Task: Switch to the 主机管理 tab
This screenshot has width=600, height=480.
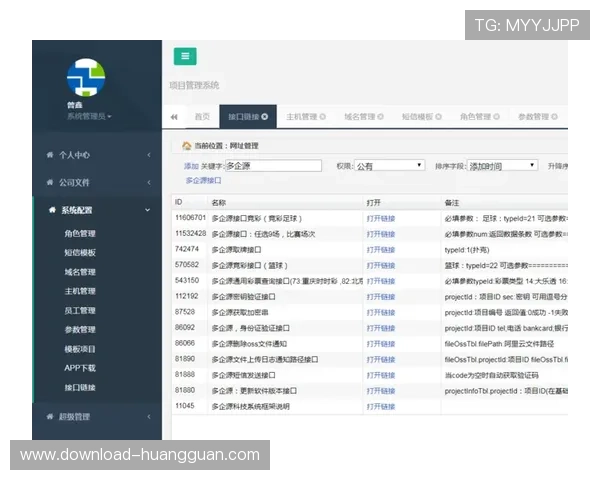Action: (x=302, y=117)
